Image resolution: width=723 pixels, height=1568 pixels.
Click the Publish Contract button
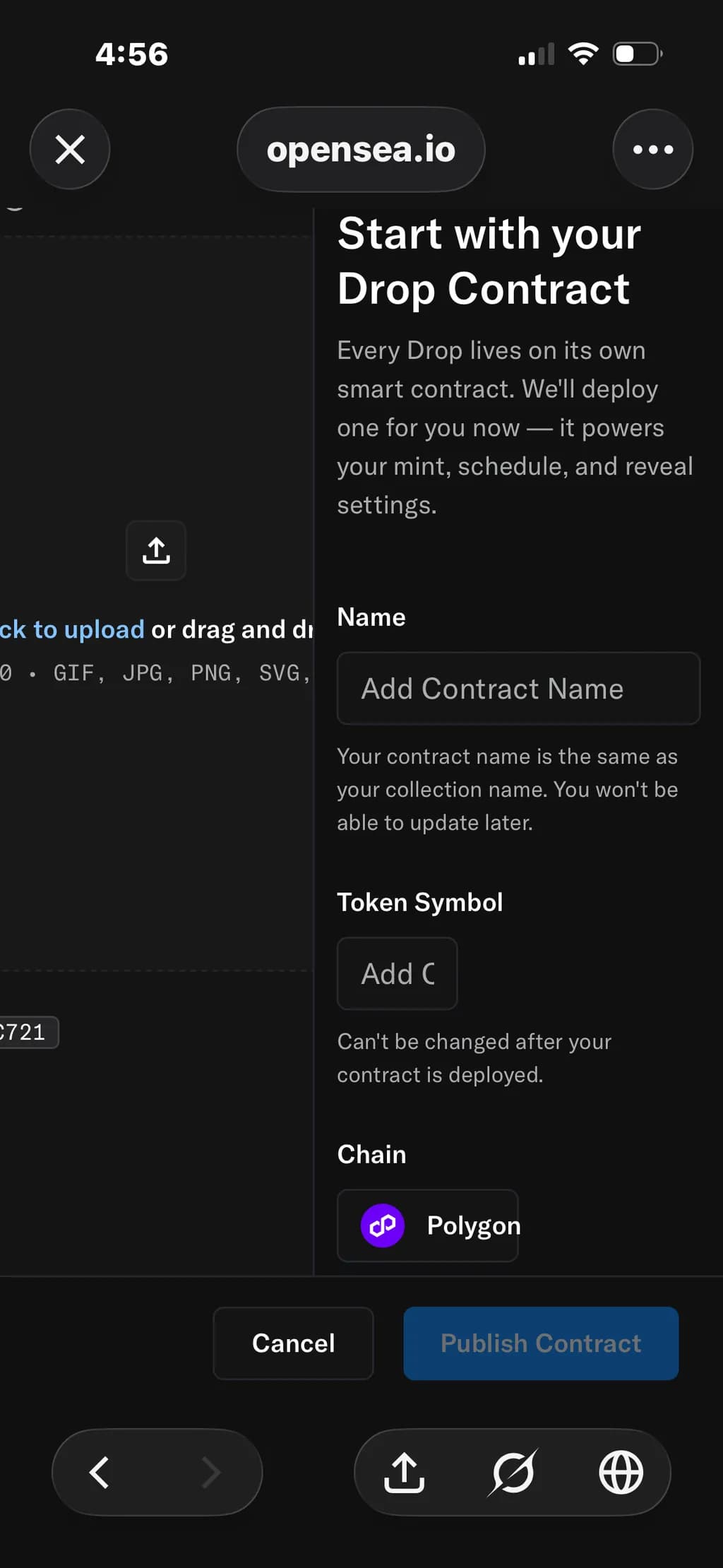point(541,1343)
